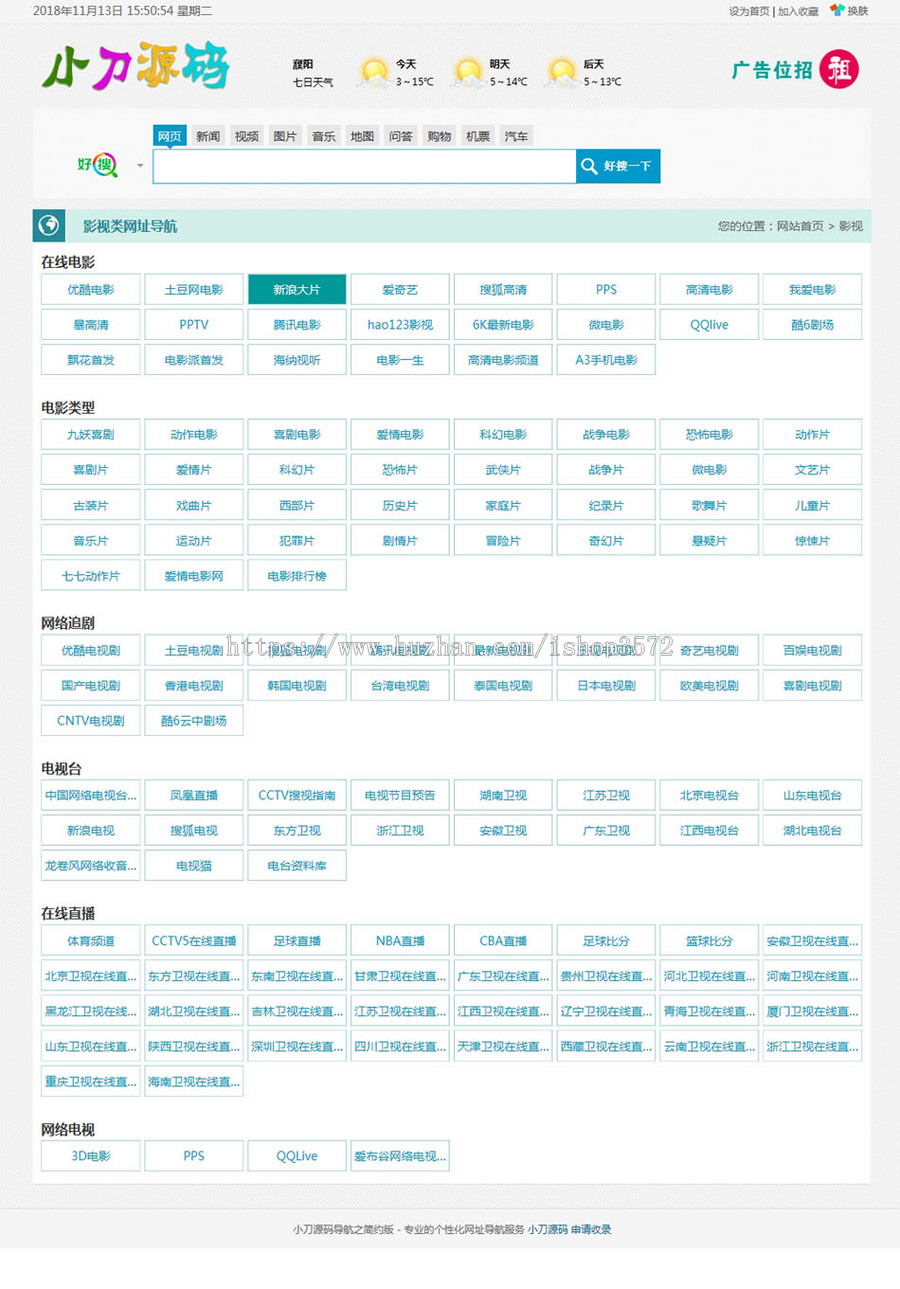Open the highlighted 新浪大片 link
The height and width of the screenshot is (1289, 900).
(297, 290)
